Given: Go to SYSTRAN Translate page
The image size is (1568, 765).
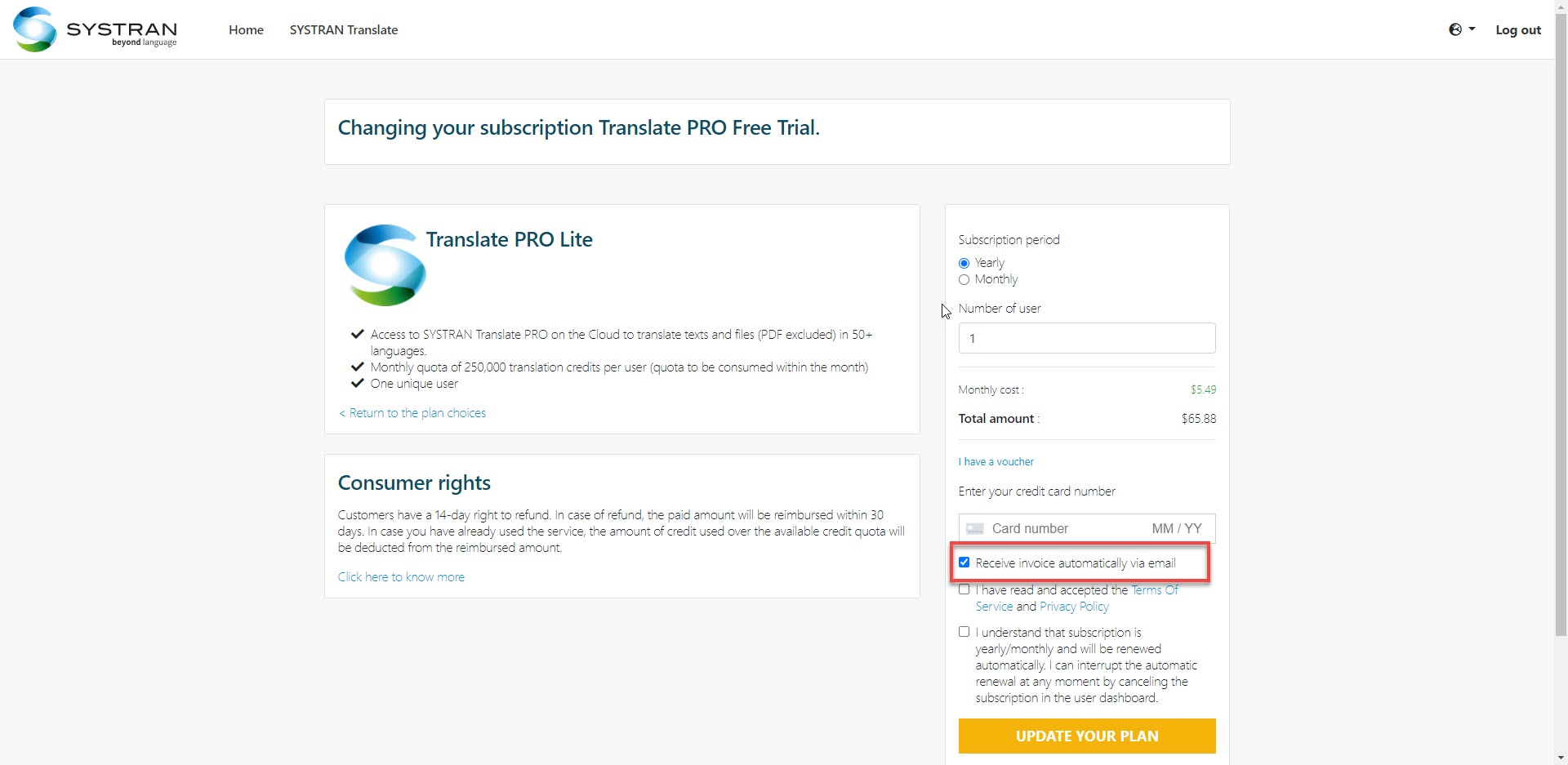Looking at the screenshot, I should [x=343, y=29].
